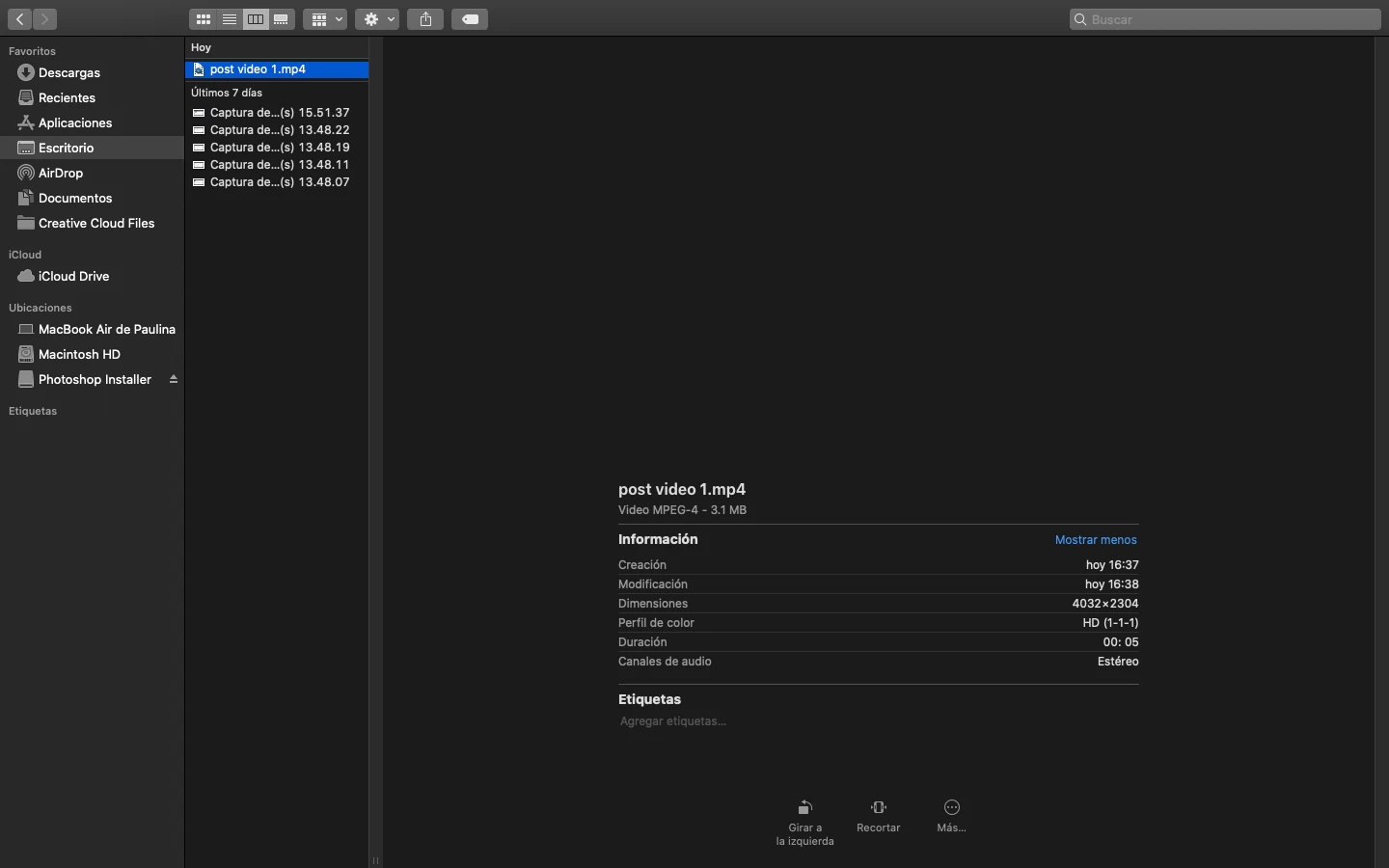Click the iCloud sidebar section header
The width and height of the screenshot is (1389, 868).
[x=25, y=256]
